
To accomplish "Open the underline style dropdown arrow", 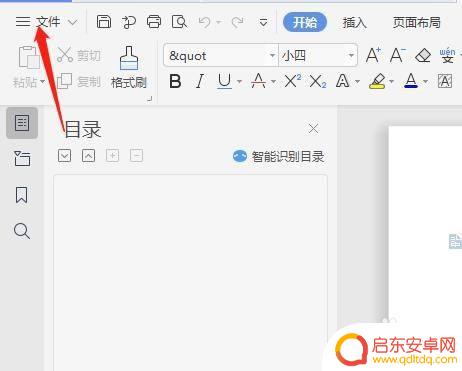I will (x=239, y=81).
